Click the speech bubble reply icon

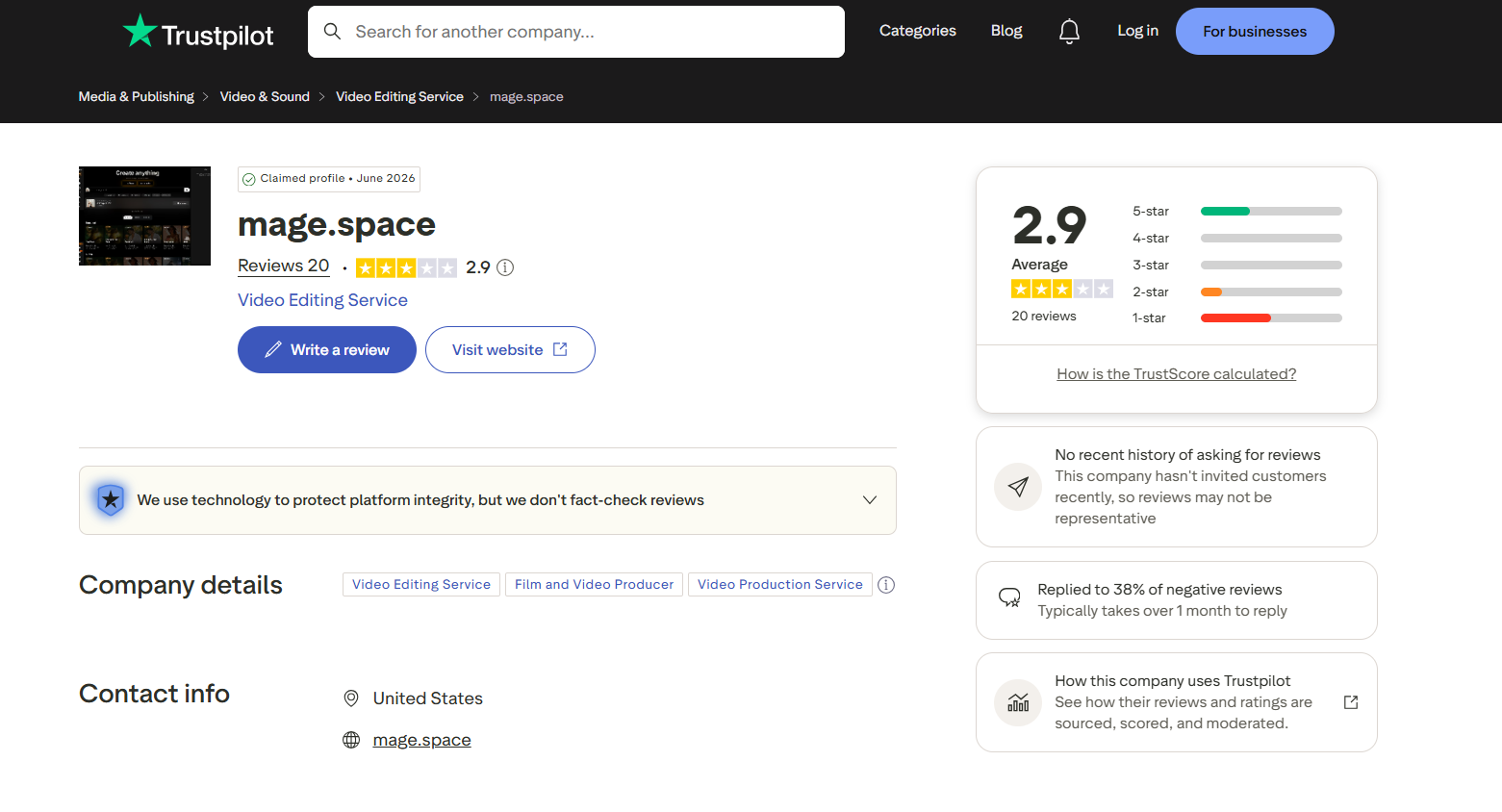(x=1009, y=597)
